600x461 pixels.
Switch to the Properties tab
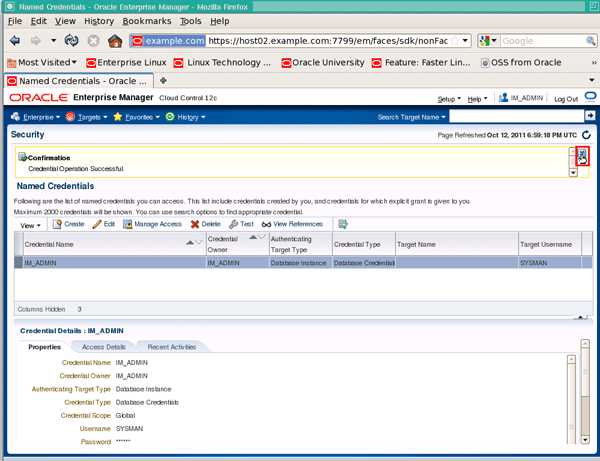[x=44, y=347]
